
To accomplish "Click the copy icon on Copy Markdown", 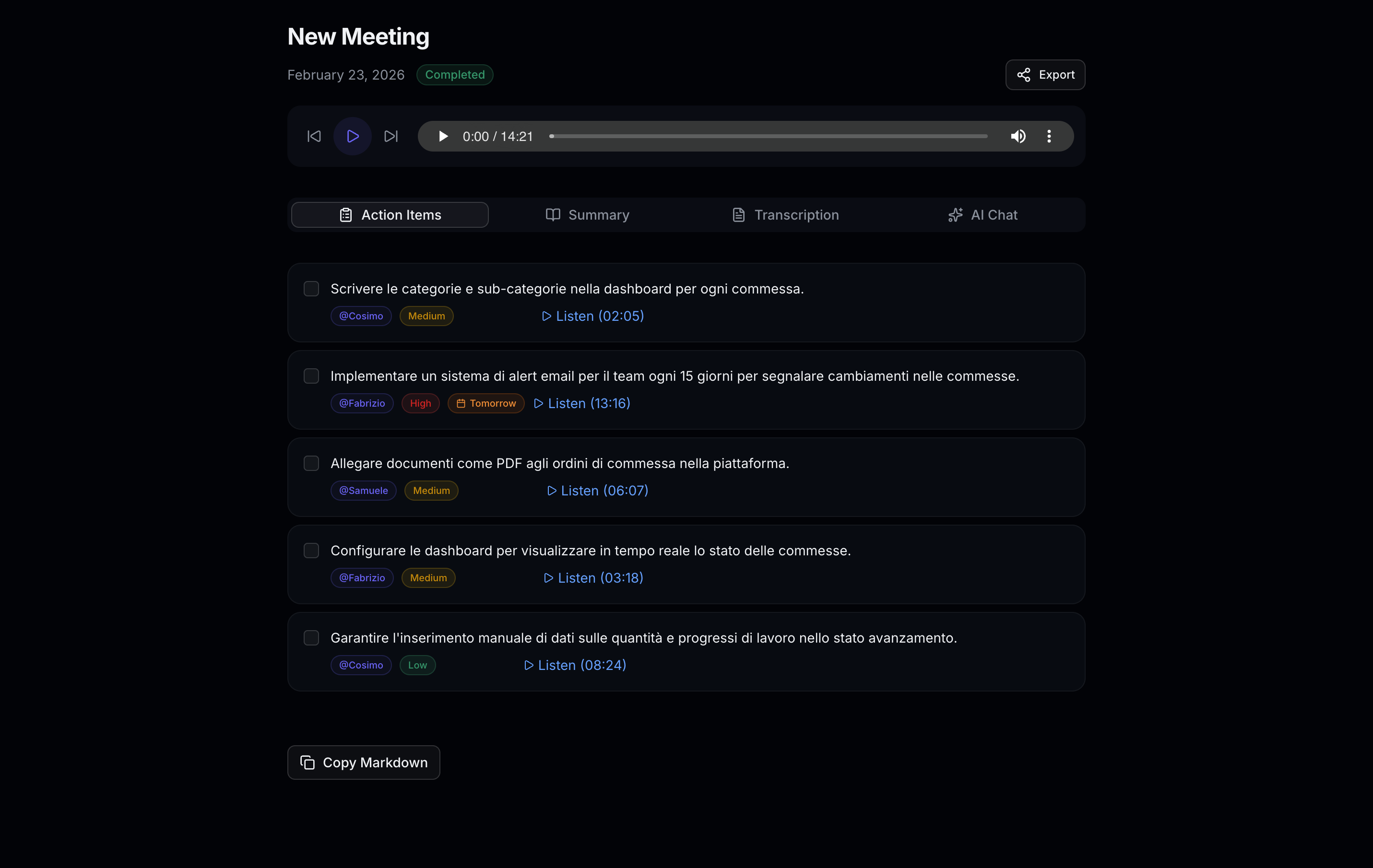I will 308,762.
